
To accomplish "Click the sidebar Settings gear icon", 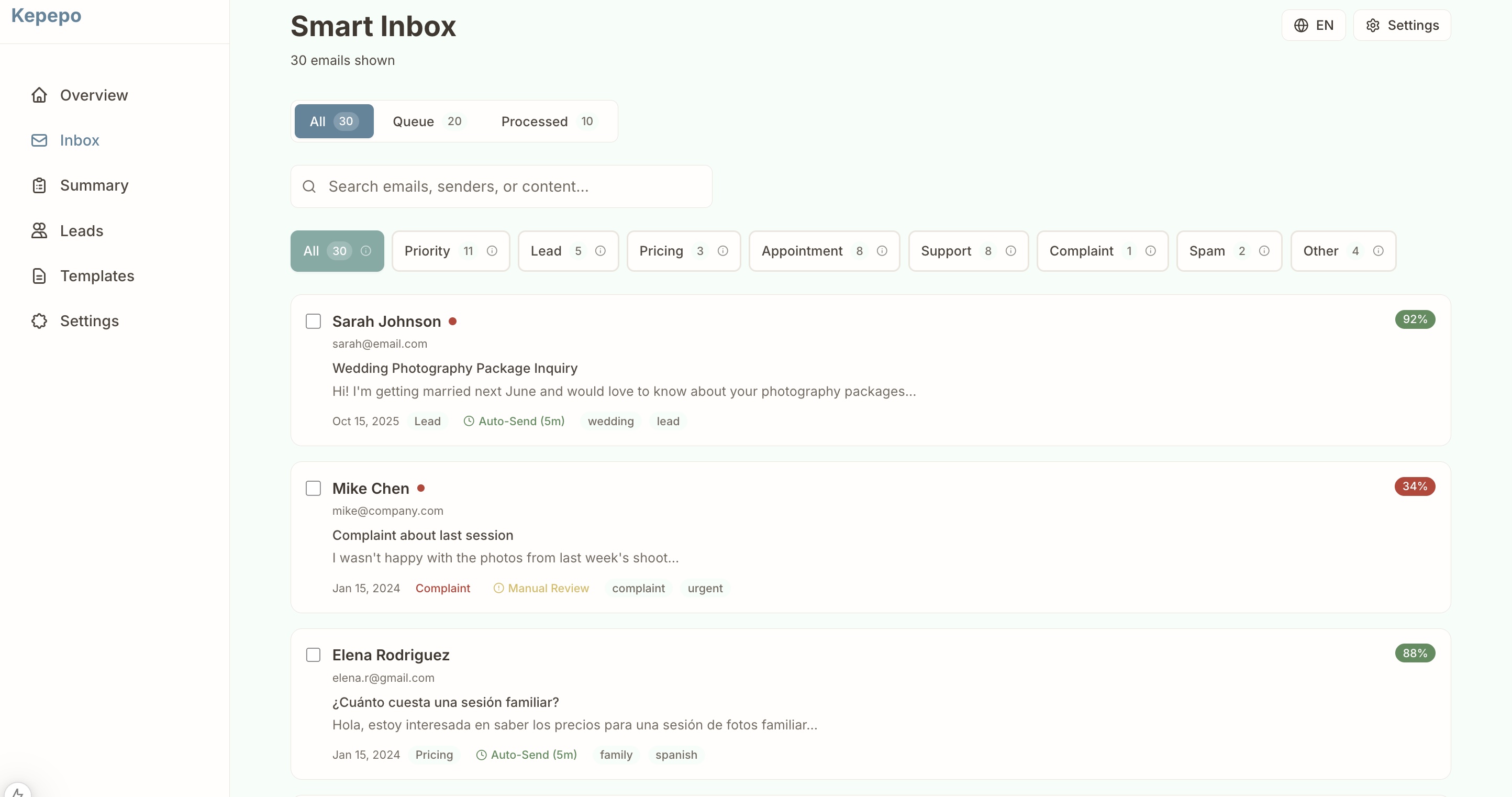I will coord(39,321).
